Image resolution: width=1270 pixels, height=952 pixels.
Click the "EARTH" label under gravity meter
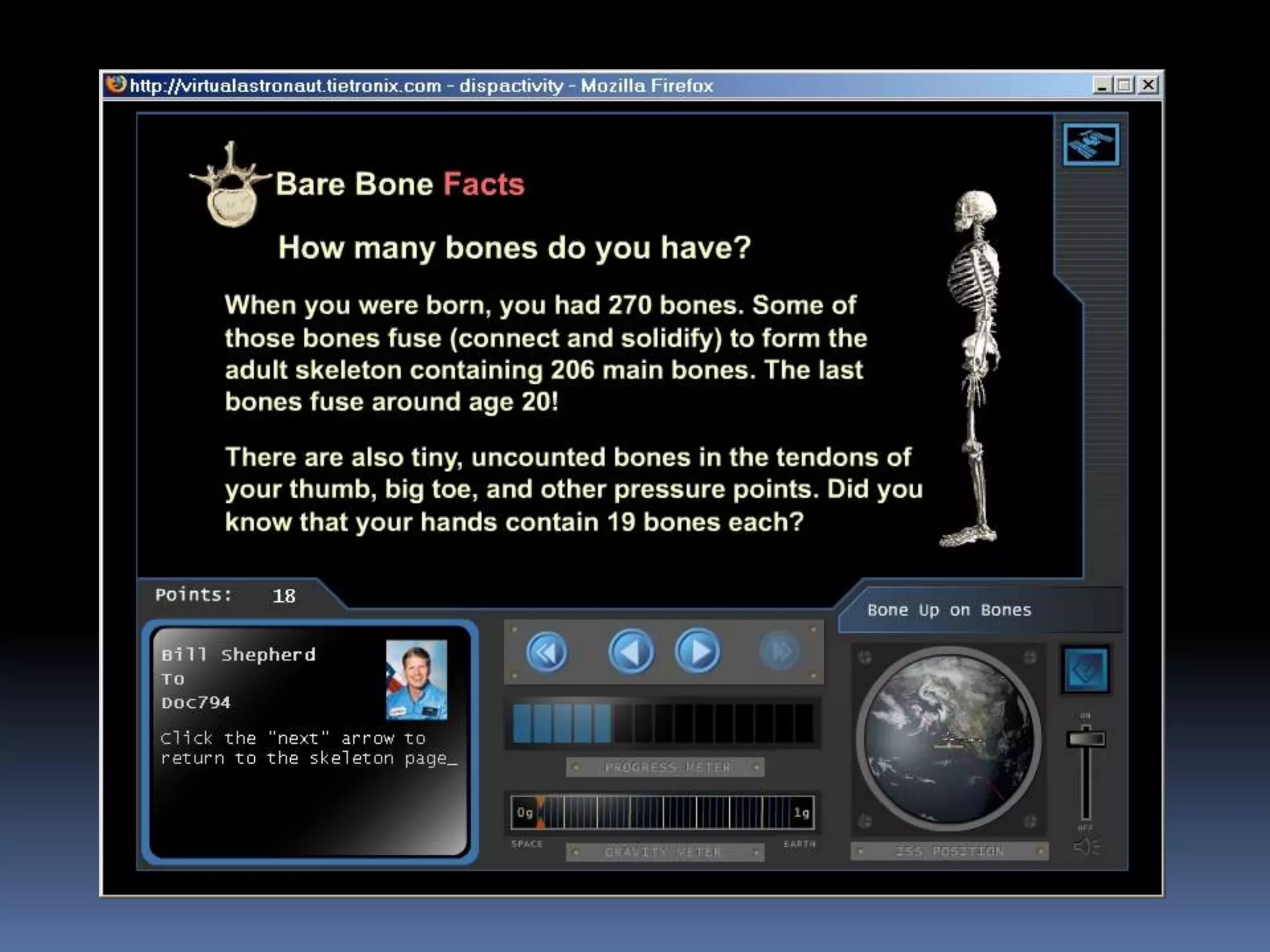[x=799, y=844]
